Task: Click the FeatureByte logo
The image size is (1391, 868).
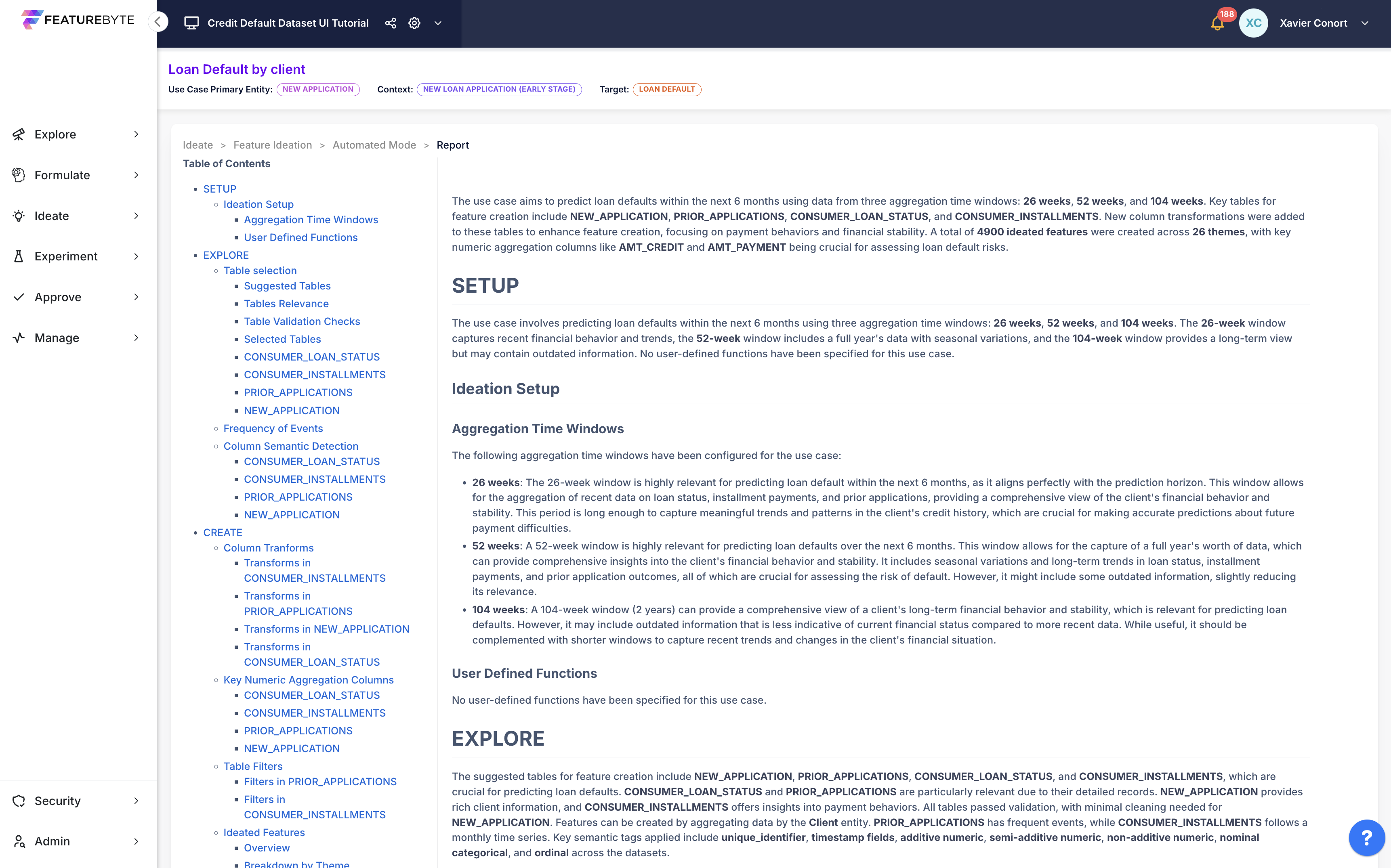Action: pyautogui.click(x=78, y=19)
